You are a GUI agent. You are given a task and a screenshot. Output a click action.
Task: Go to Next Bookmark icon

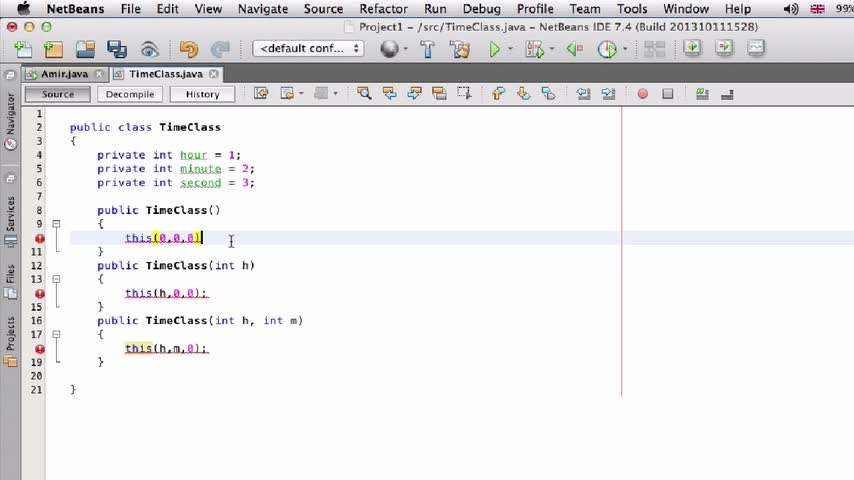pos(523,94)
